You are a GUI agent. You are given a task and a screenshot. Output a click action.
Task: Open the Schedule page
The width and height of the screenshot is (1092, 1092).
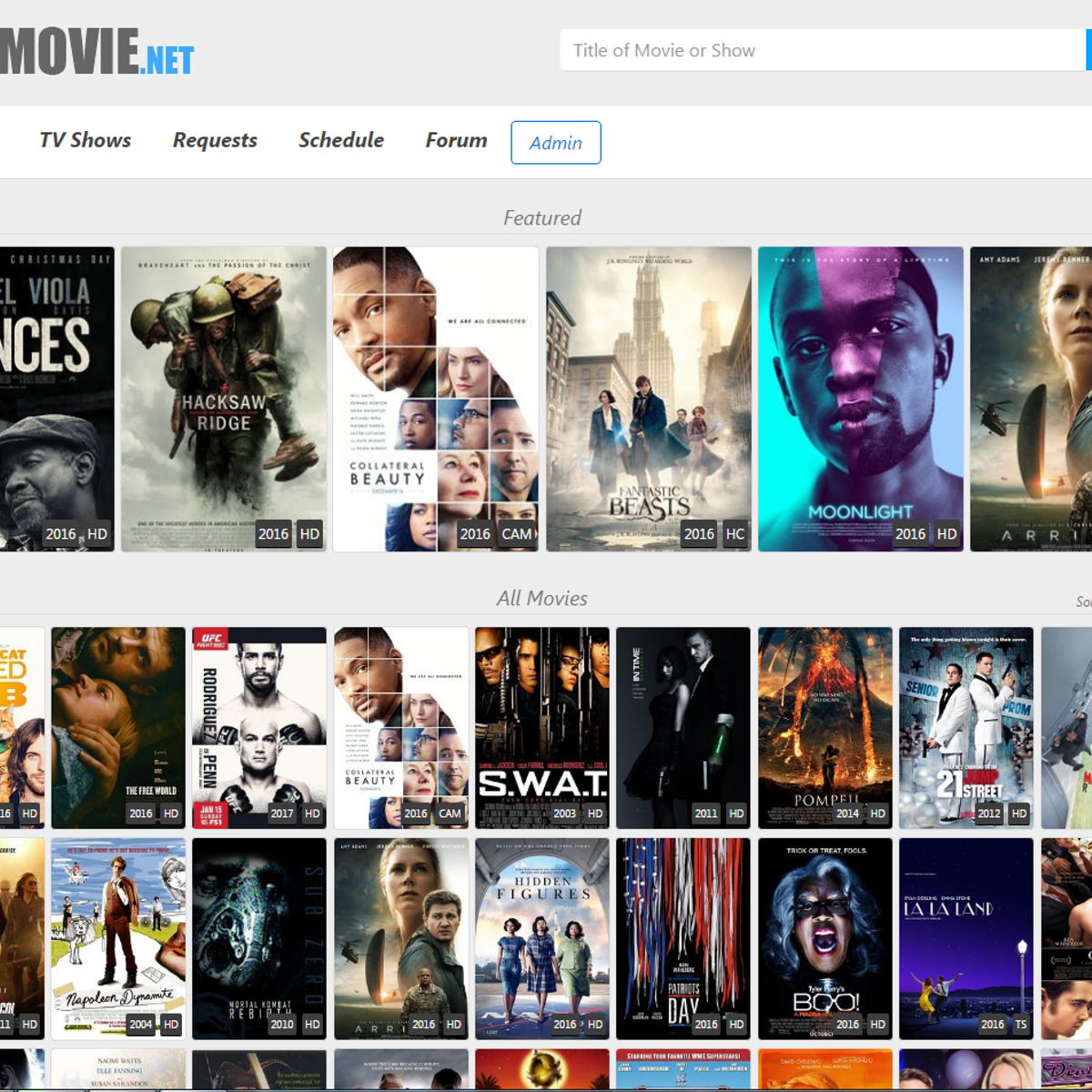340,140
